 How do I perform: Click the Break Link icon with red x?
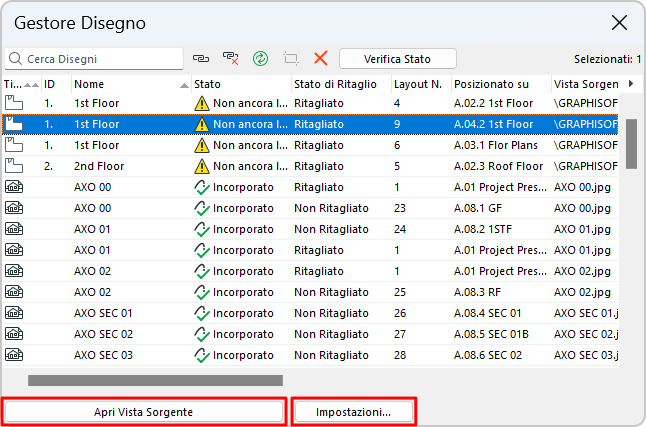click(x=230, y=59)
